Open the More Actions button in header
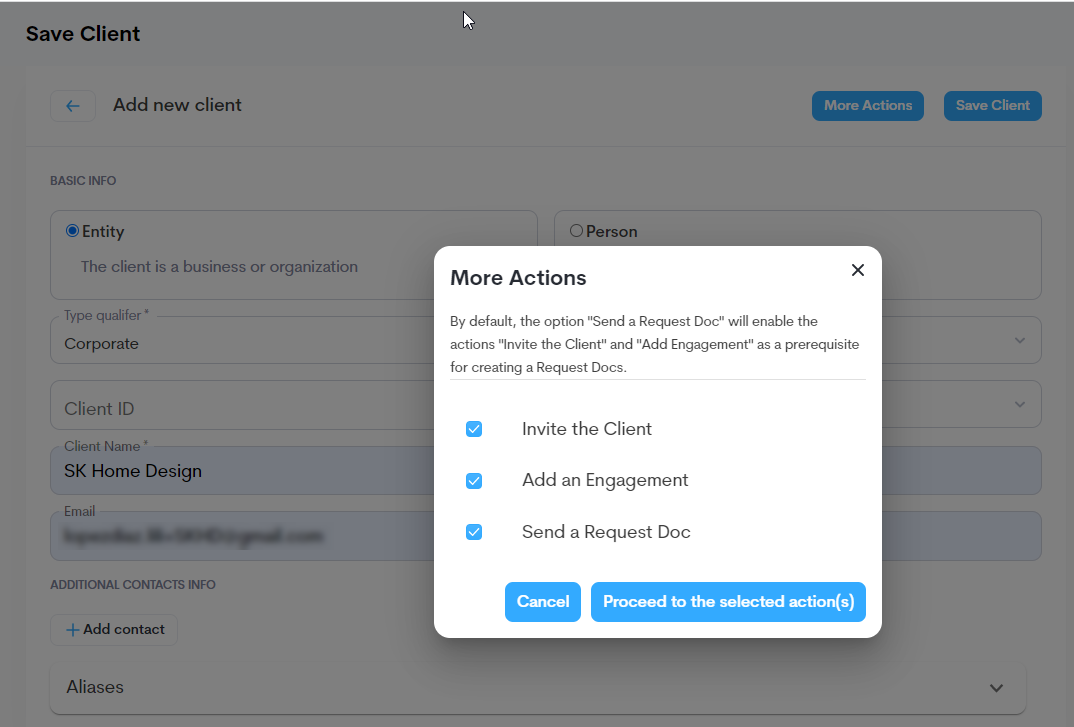This screenshot has height=727, width=1074. [x=867, y=106]
